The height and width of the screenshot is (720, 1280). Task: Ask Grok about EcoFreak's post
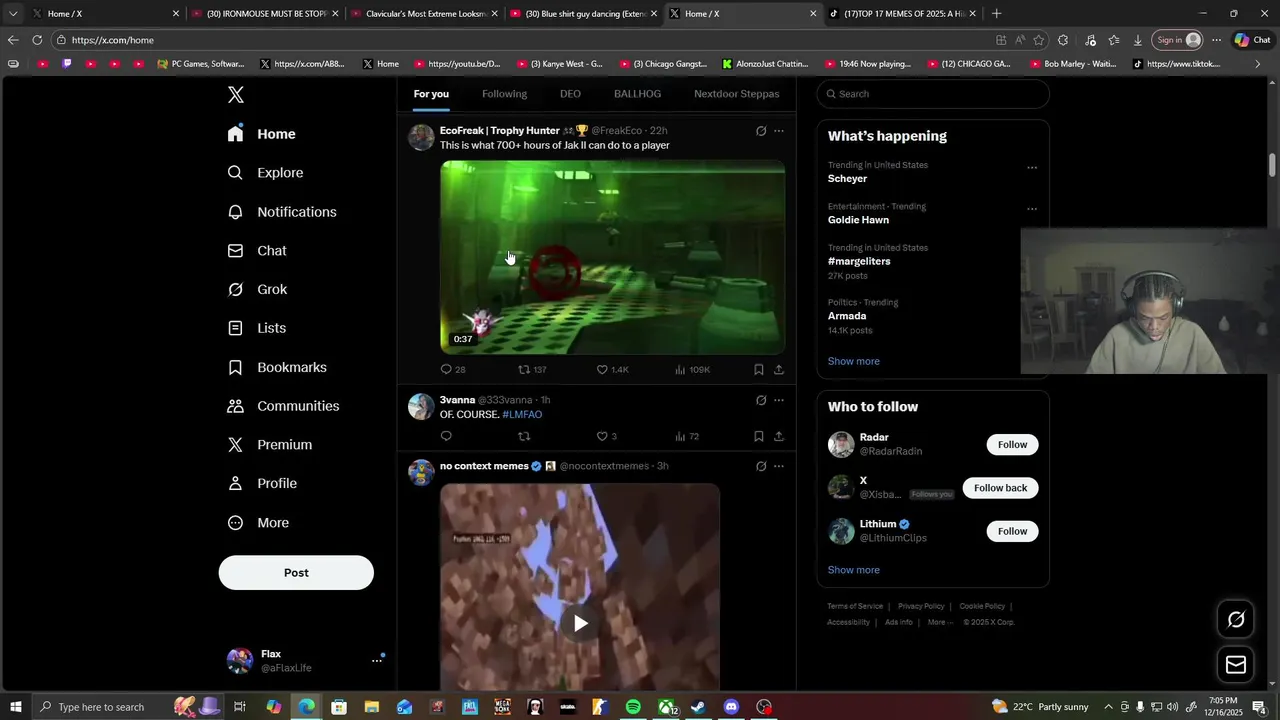[x=761, y=131]
